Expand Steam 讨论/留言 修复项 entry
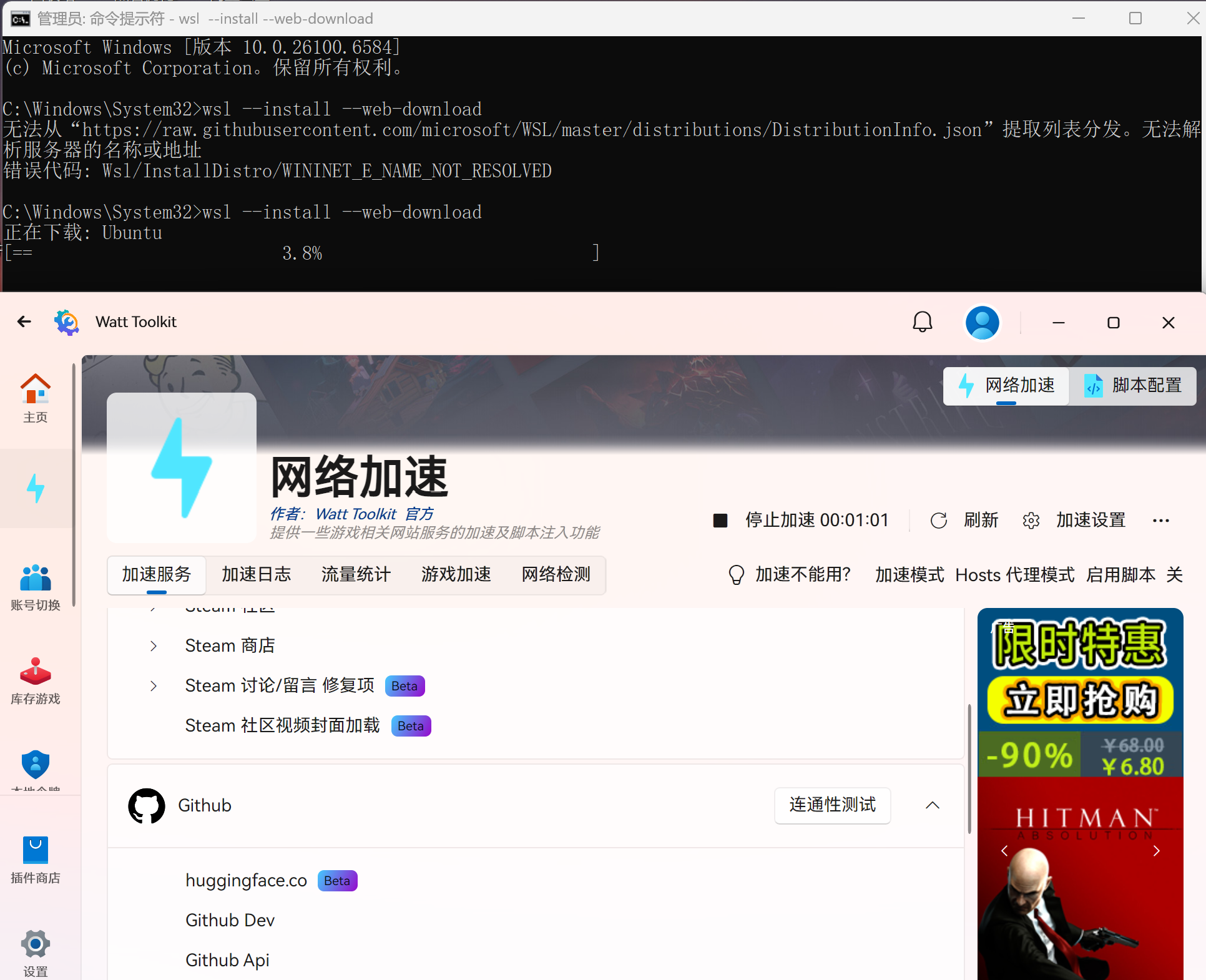 154,686
